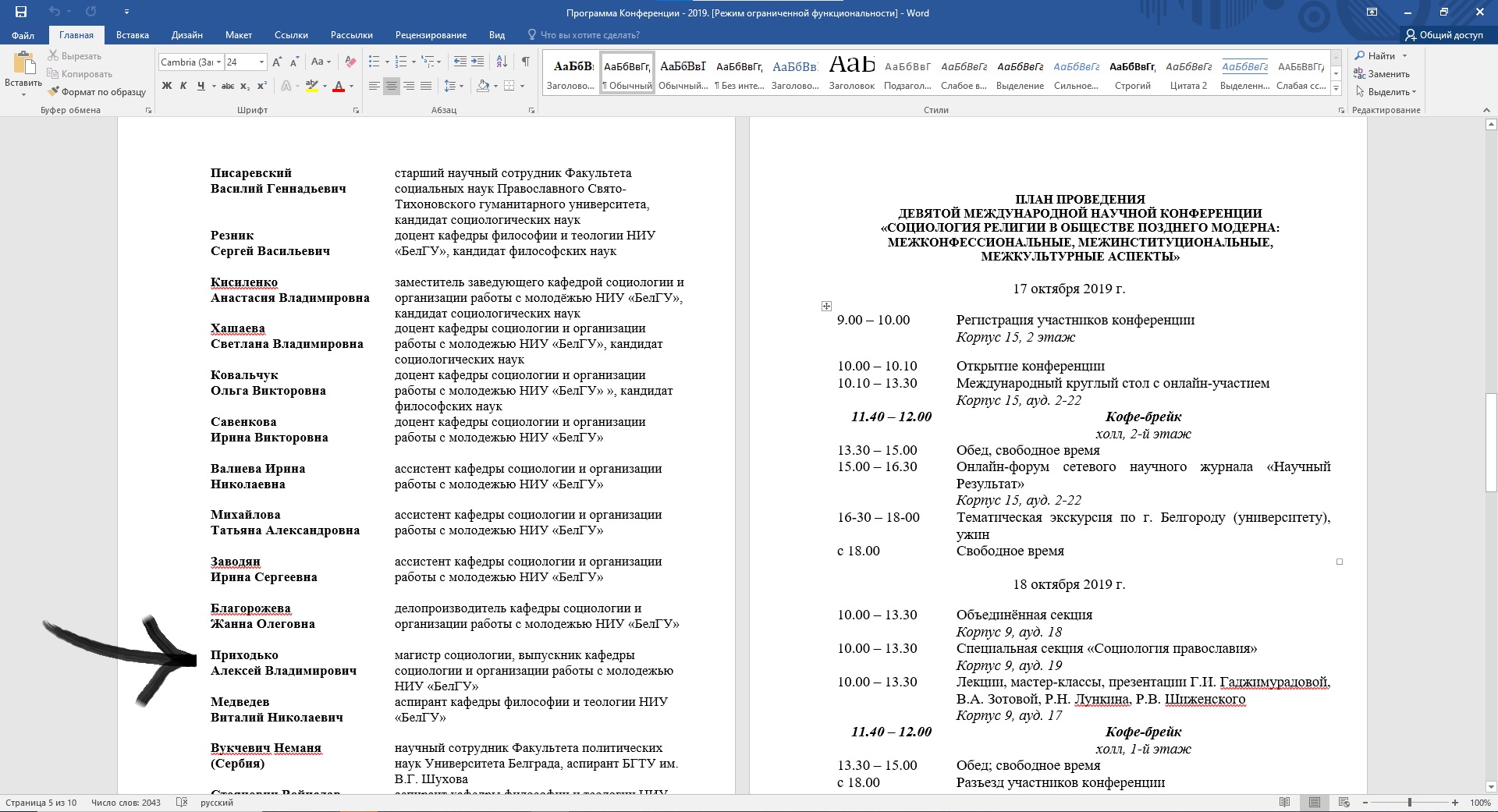Toggle subscript formatting
1498x812 pixels.
(245, 86)
